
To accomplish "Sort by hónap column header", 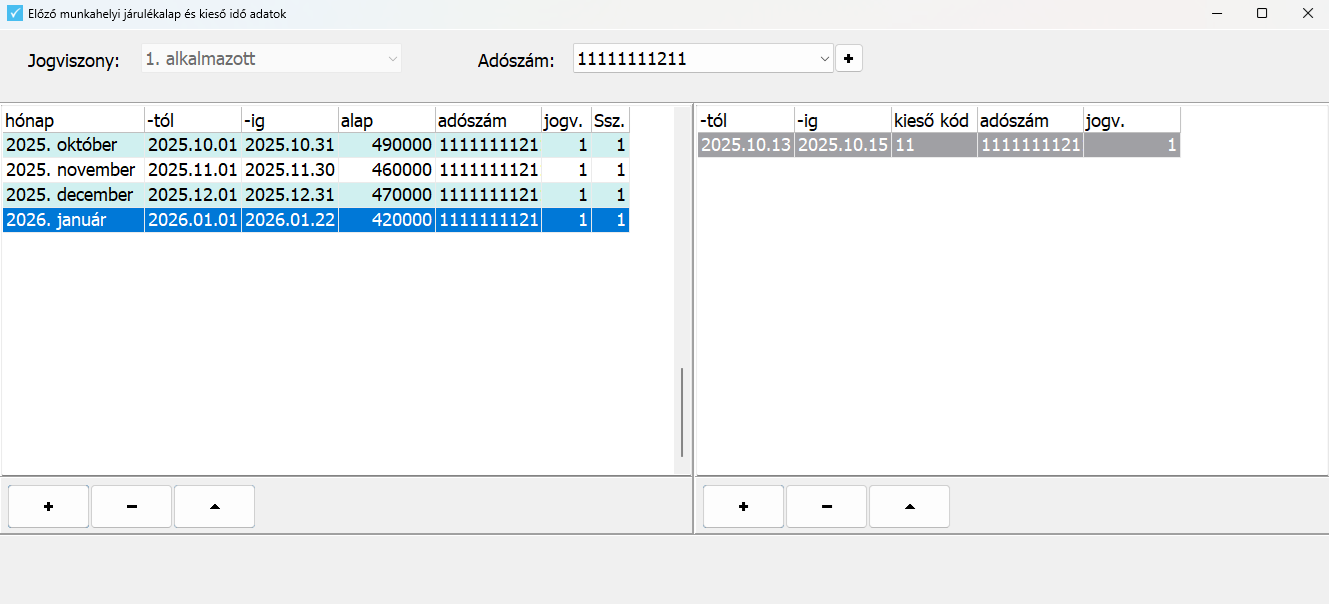I will coord(72,120).
